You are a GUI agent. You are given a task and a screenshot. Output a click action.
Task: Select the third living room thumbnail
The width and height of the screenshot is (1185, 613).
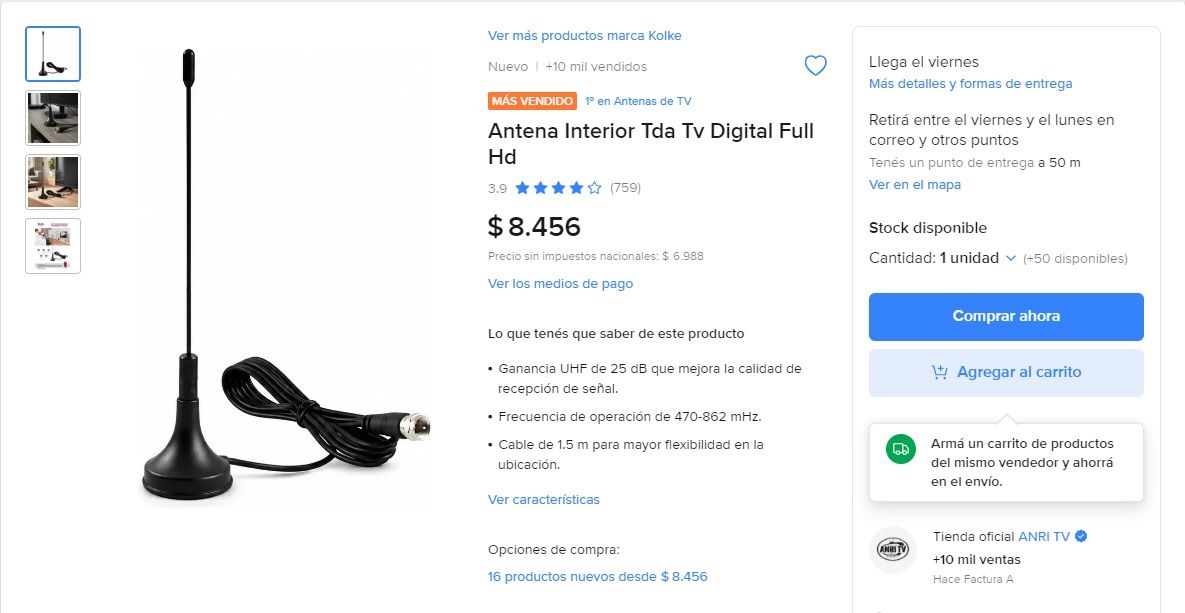pos(53,181)
